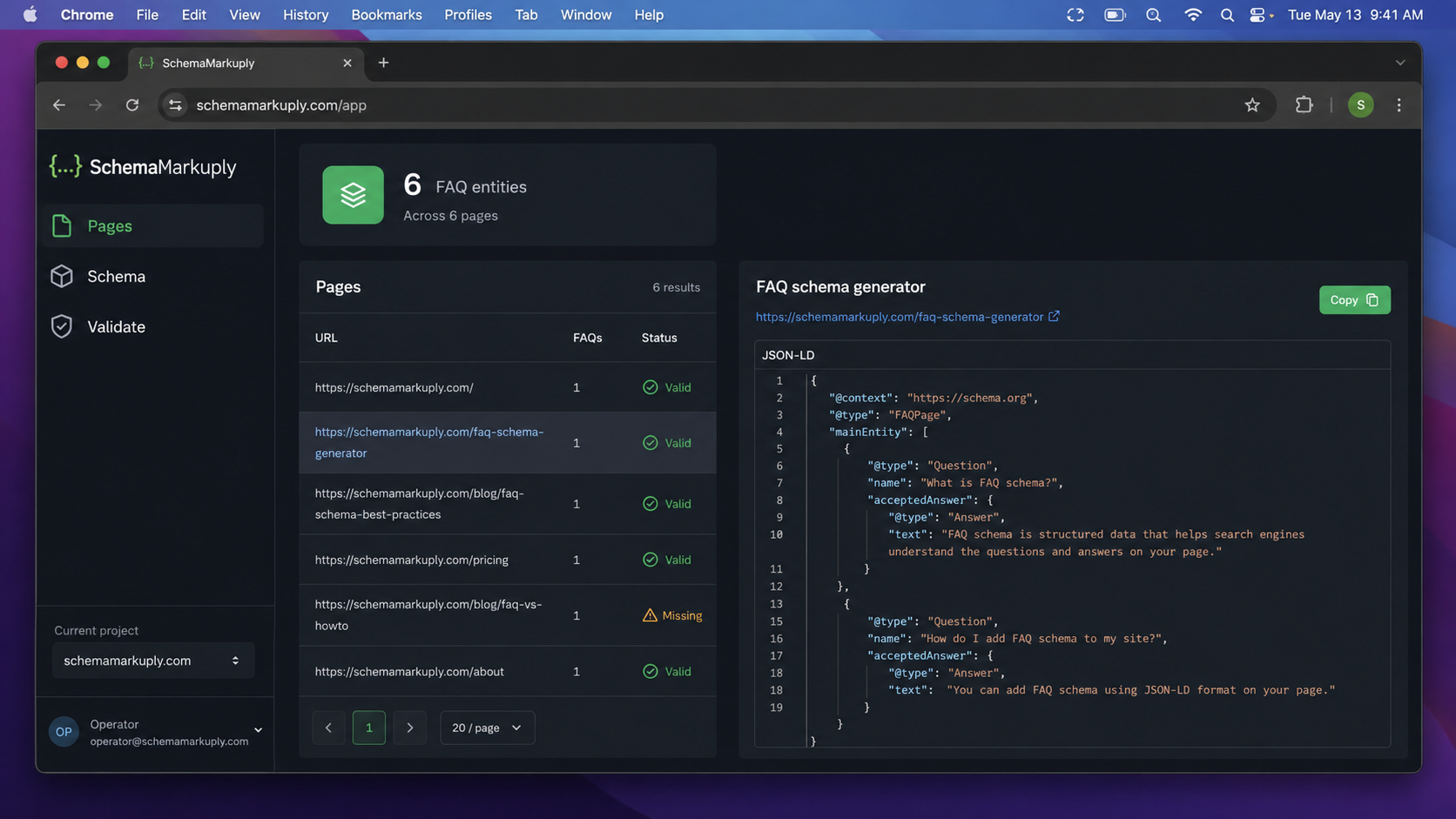This screenshot has height=819, width=1456.
Task: Go to next page of results
Action: point(410,728)
